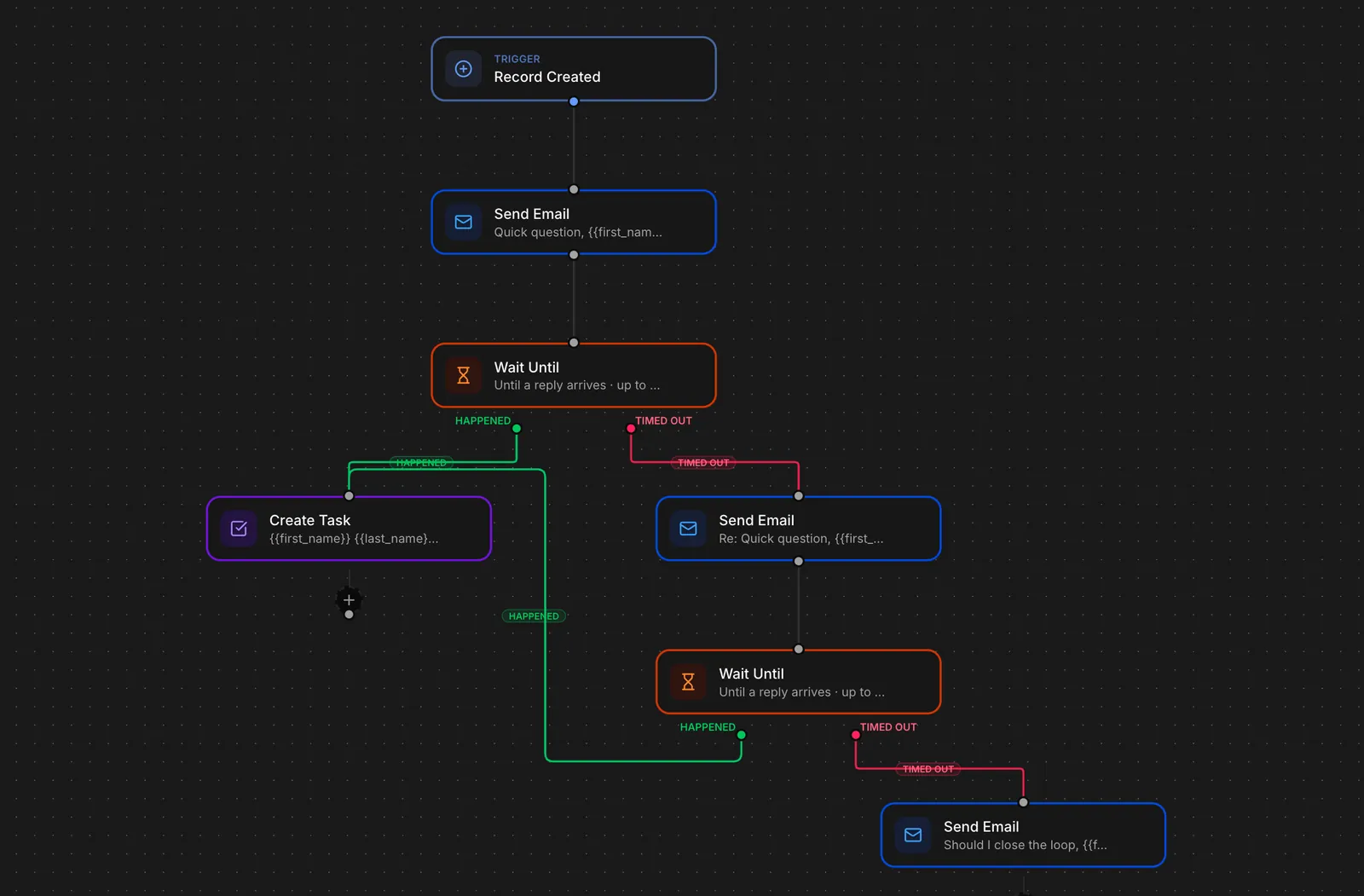Click the envelope icon on the 'Re: Quick question' email node

pos(688,529)
